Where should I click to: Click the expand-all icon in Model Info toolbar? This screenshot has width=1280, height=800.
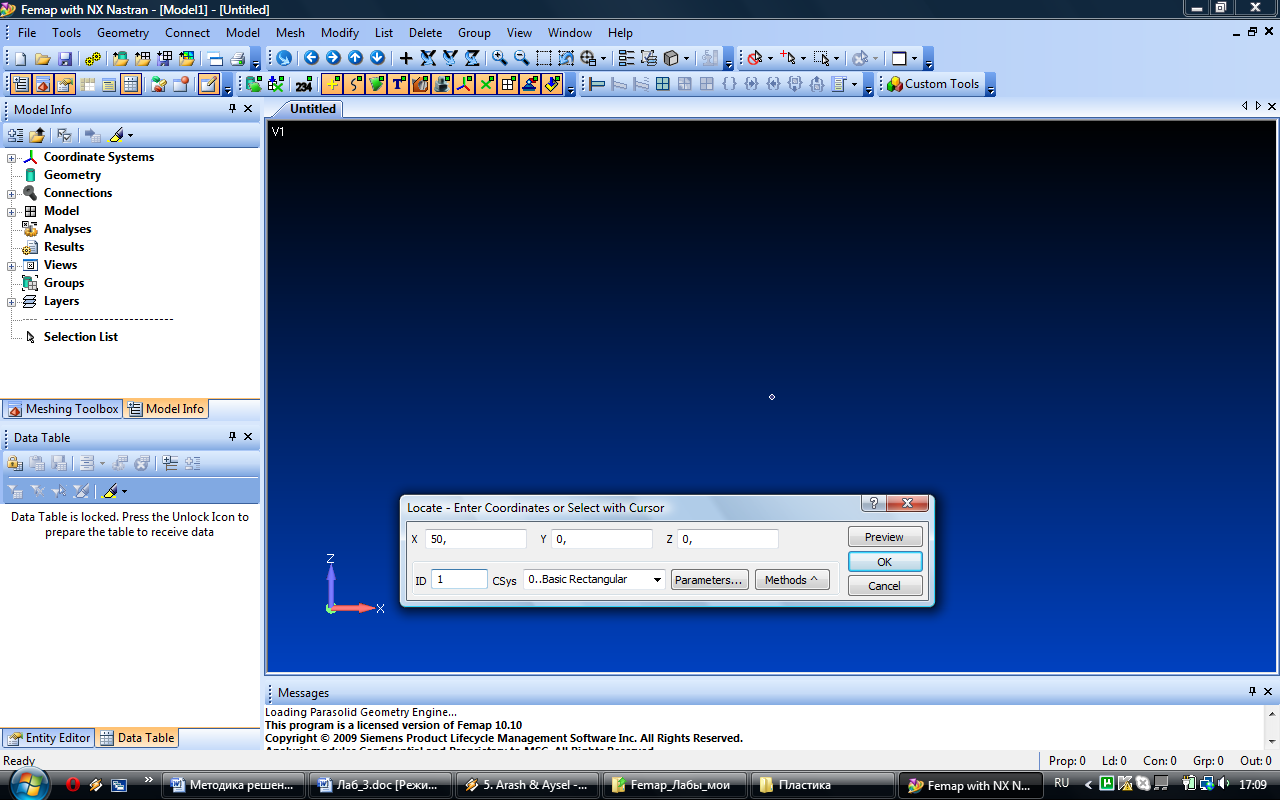[x=15, y=134]
